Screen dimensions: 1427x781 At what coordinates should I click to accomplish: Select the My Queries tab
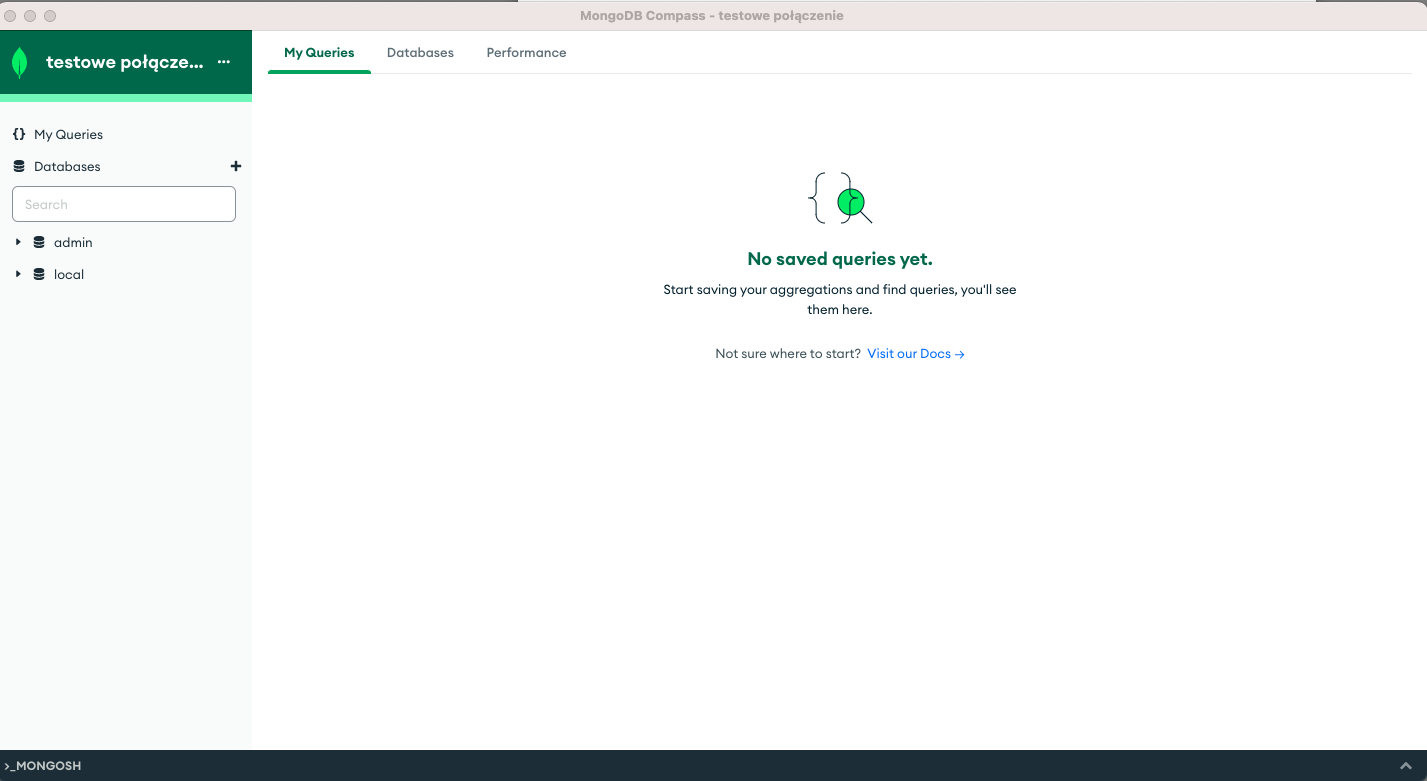pos(319,53)
